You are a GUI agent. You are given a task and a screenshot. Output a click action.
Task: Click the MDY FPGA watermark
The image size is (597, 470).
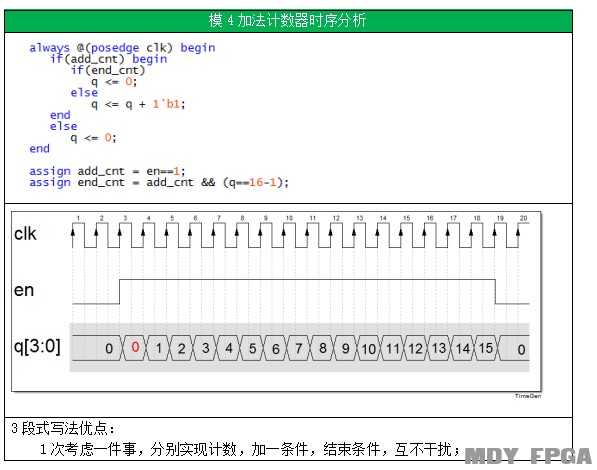(528, 456)
